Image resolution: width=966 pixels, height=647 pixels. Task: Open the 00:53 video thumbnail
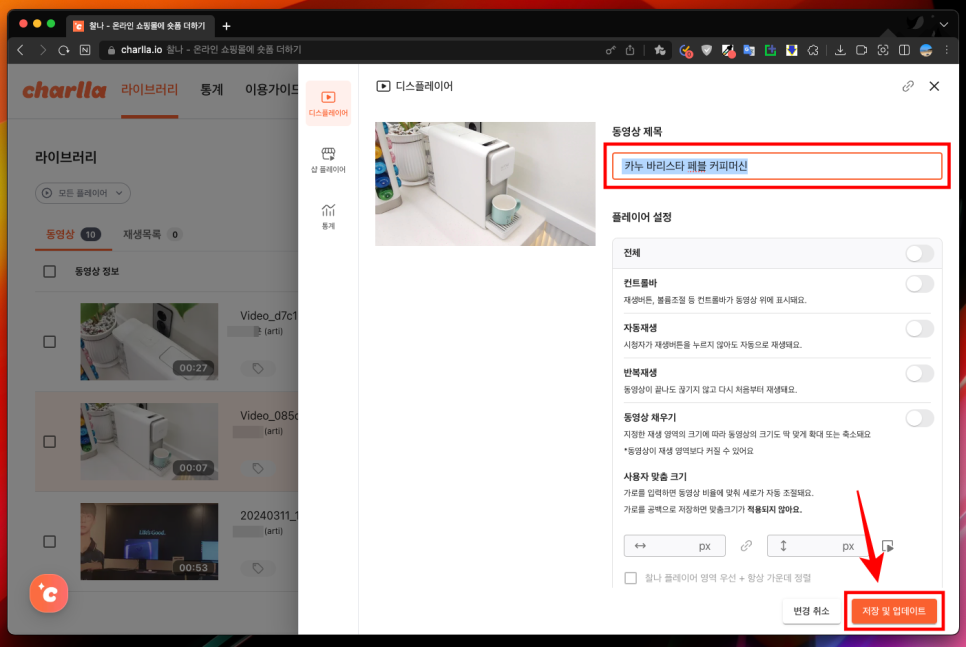click(149, 541)
